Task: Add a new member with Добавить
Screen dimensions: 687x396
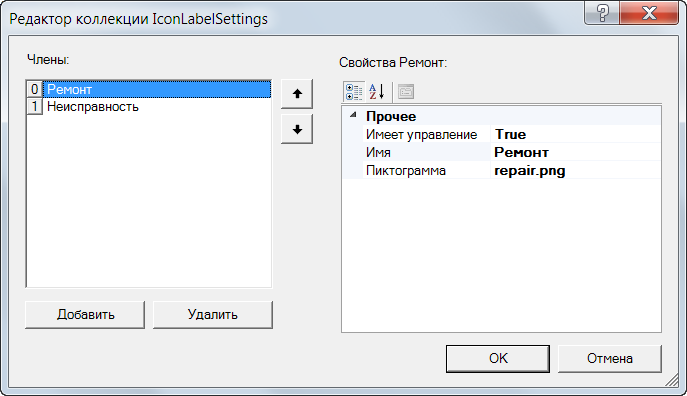Action: click(85, 315)
